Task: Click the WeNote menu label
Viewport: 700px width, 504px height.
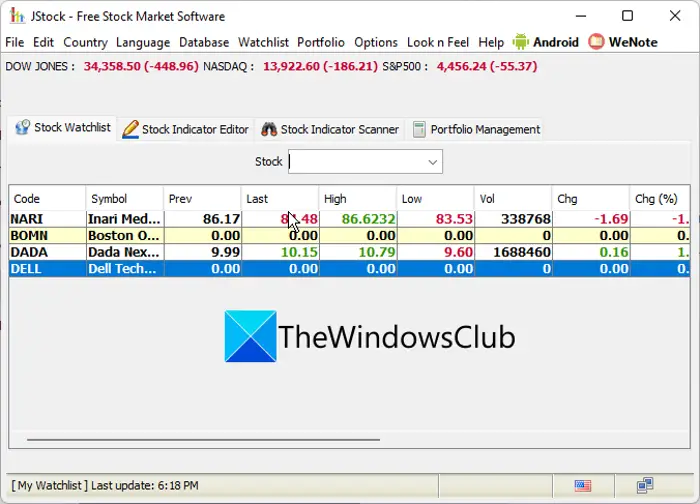Action: point(633,42)
